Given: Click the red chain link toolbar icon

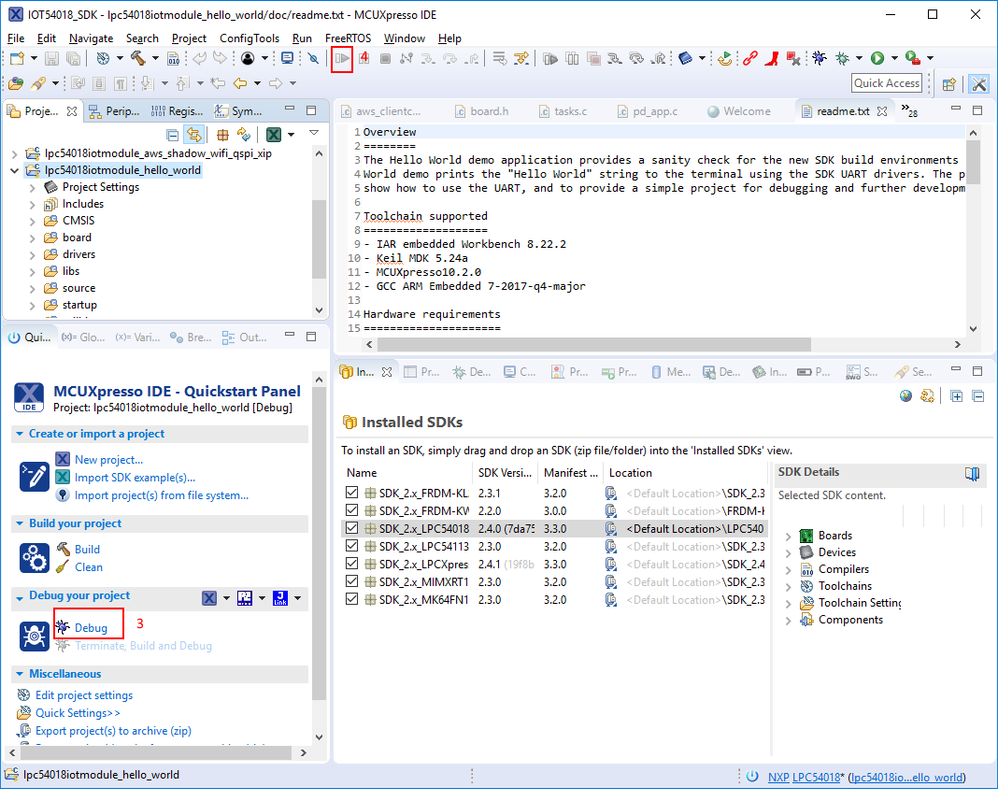Looking at the screenshot, I should coord(750,59).
